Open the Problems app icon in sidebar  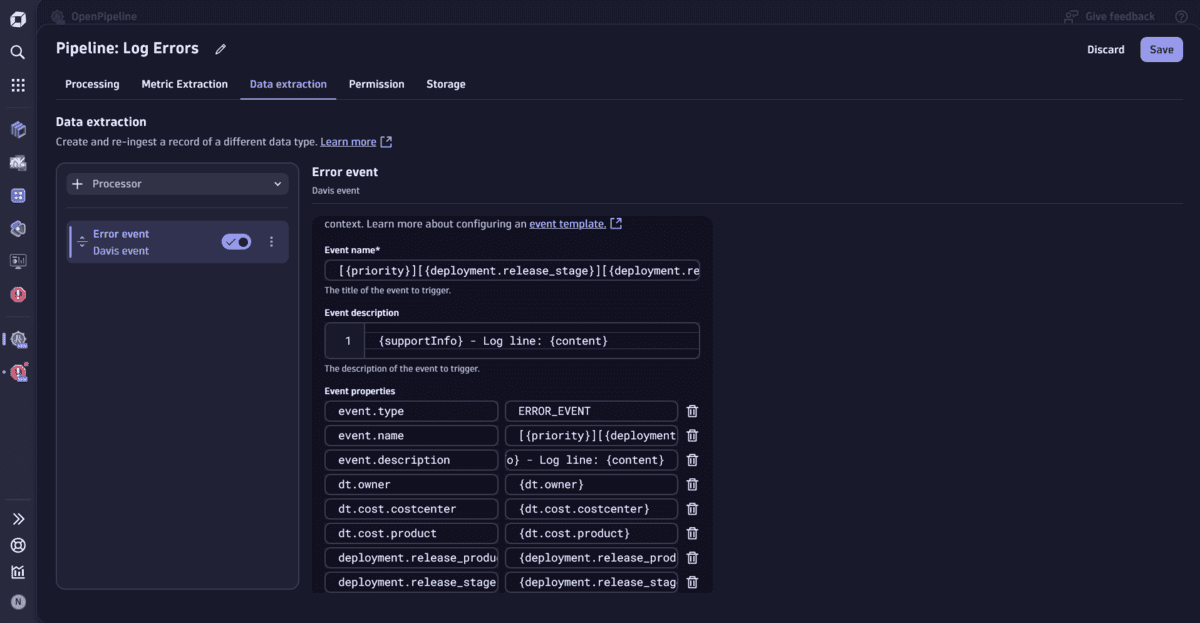pyautogui.click(x=17, y=294)
